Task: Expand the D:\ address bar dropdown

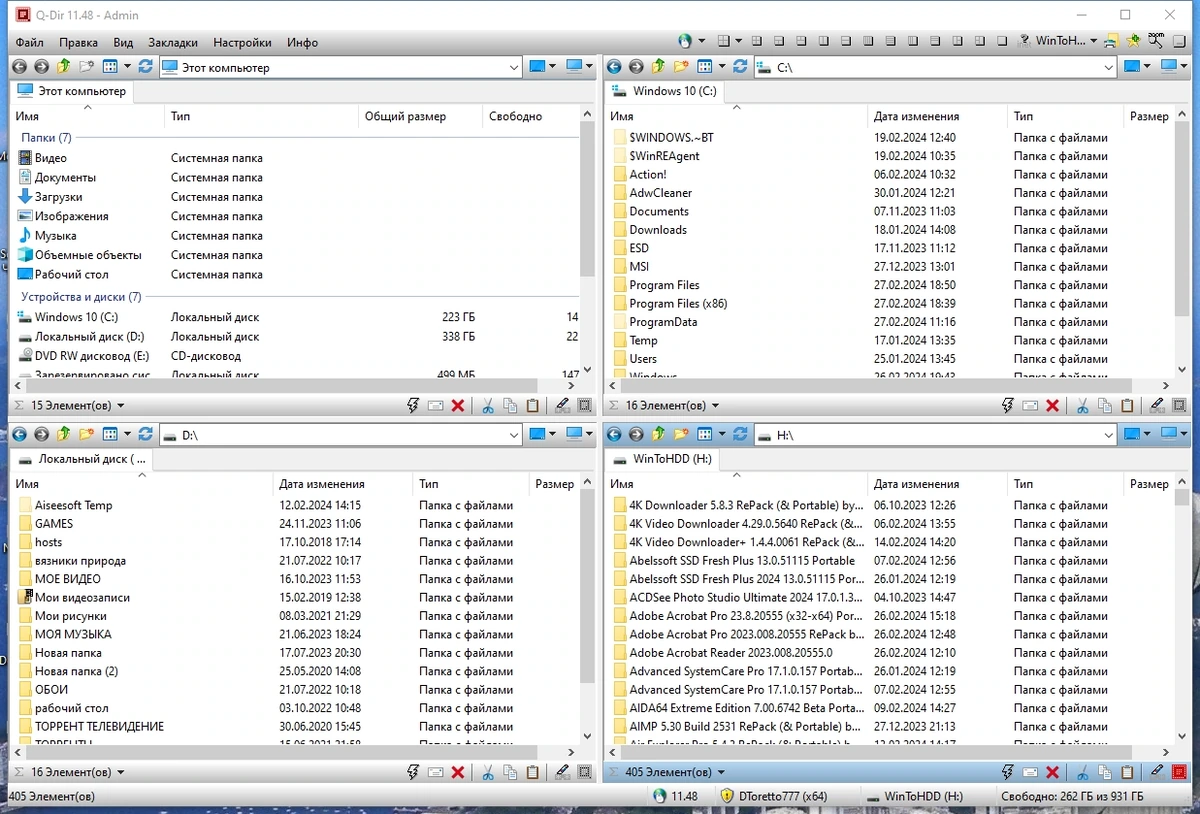Action: coord(514,435)
